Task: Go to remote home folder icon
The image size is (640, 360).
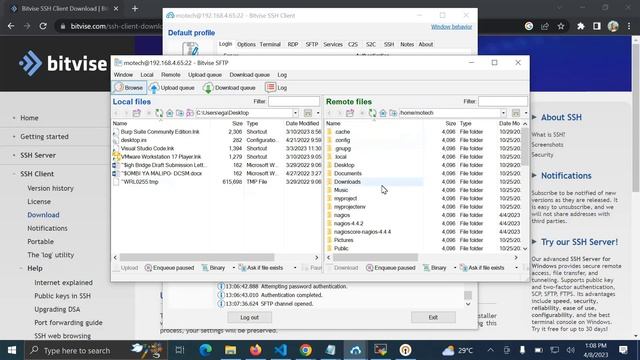Action: pos(383,113)
